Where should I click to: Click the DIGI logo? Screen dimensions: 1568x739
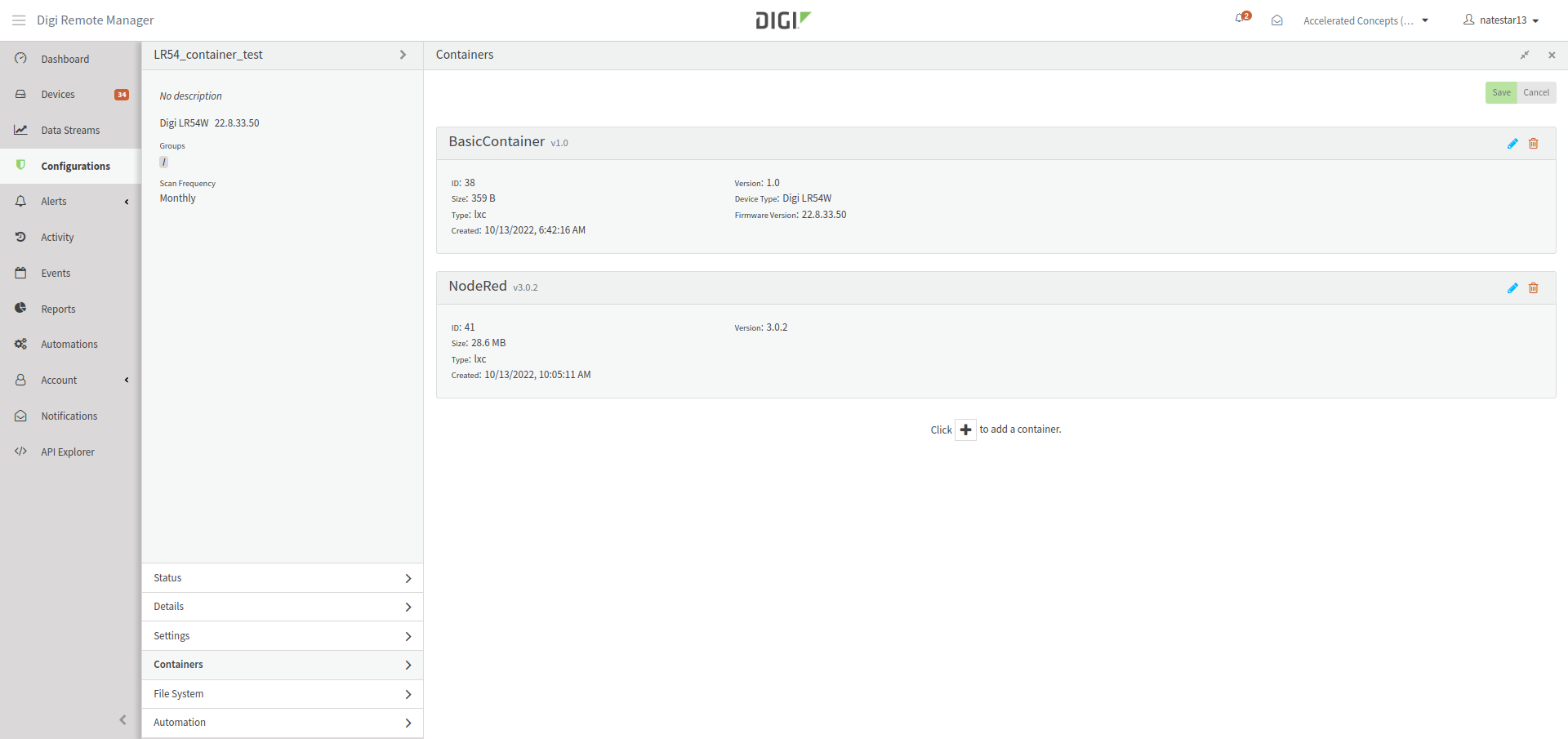783,20
